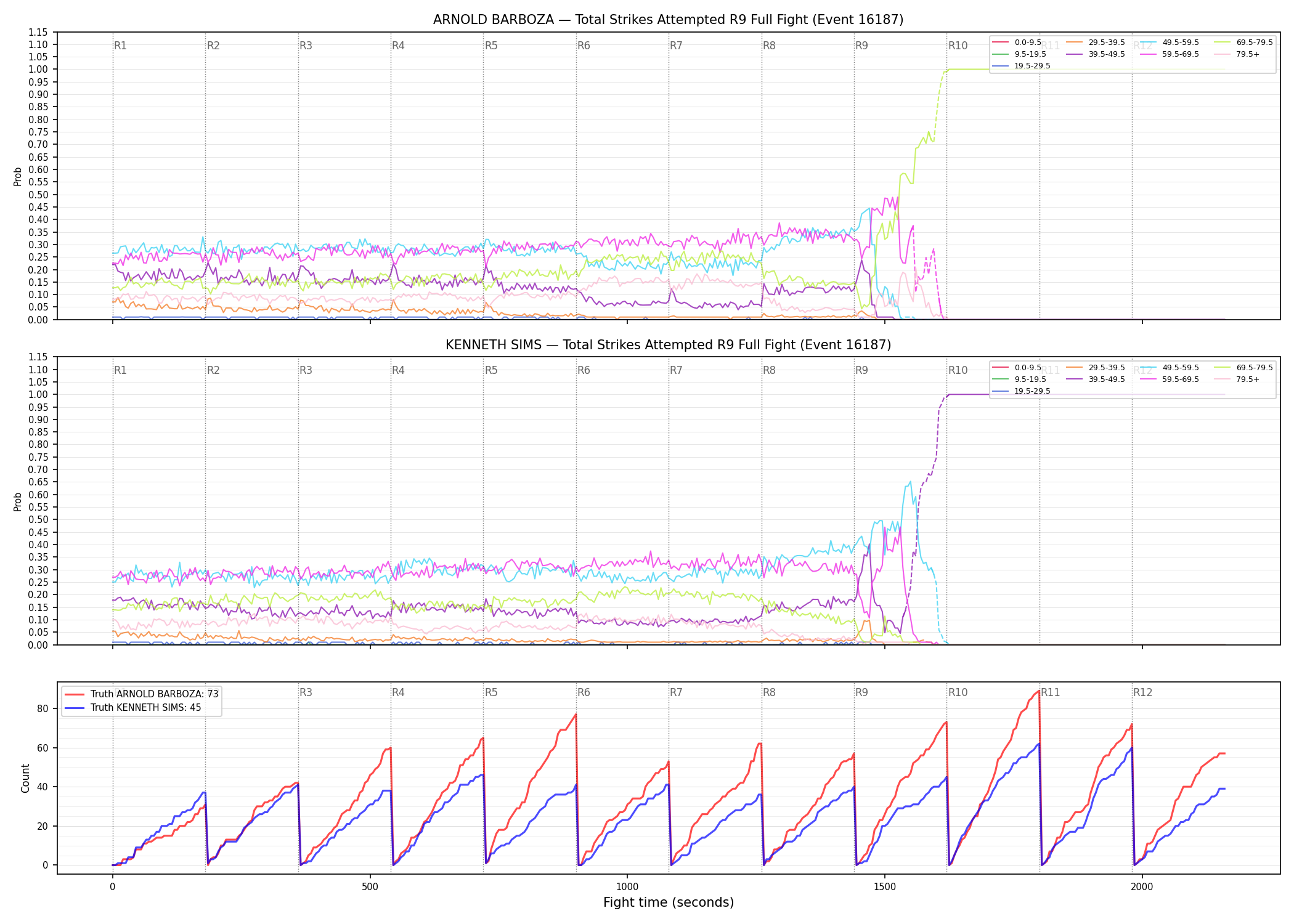
Task: Click the 69.5-79.5 legend entry in Barboza chart
Action: 1243,43
